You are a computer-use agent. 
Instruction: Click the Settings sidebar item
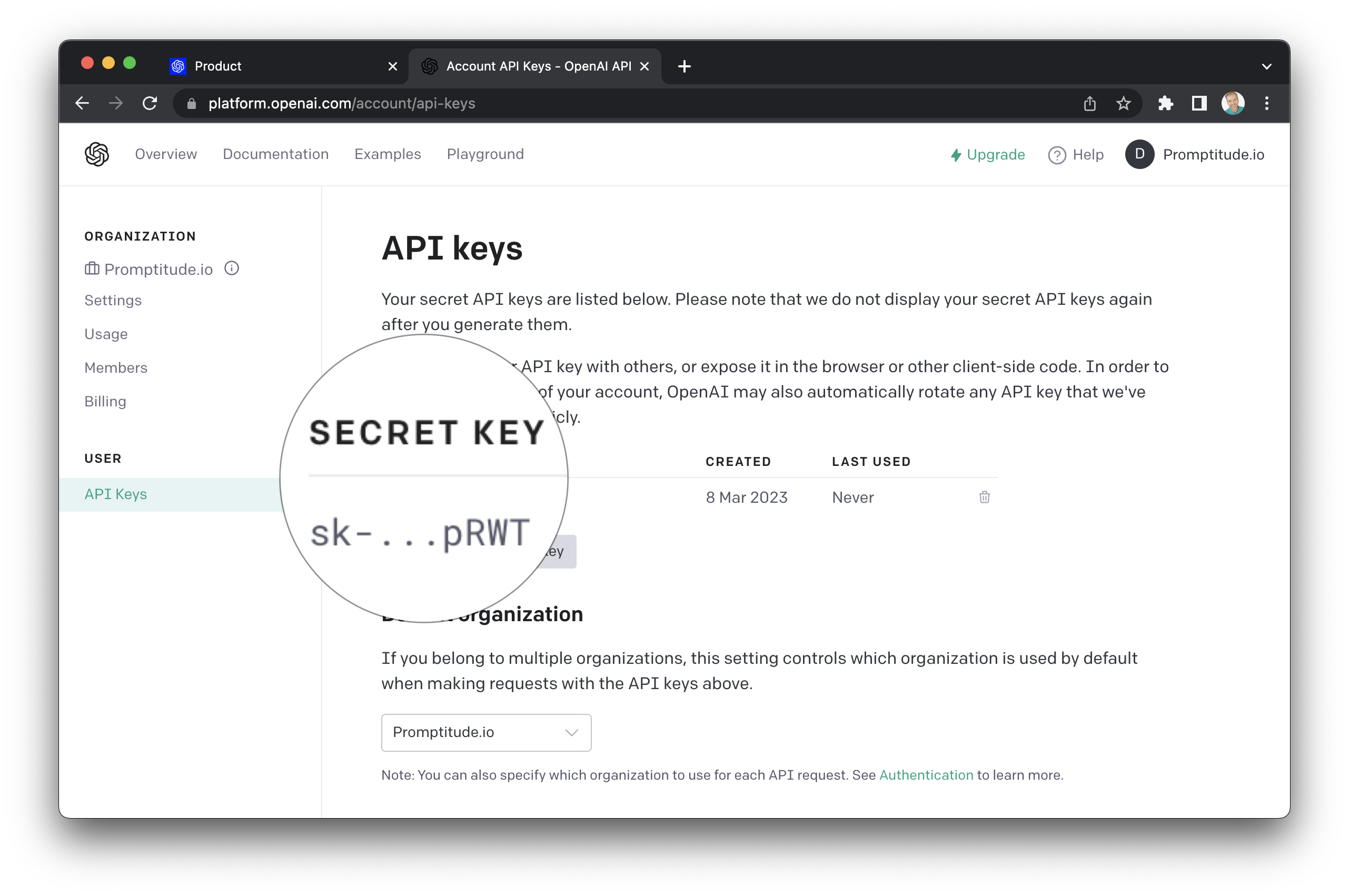click(113, 299)
